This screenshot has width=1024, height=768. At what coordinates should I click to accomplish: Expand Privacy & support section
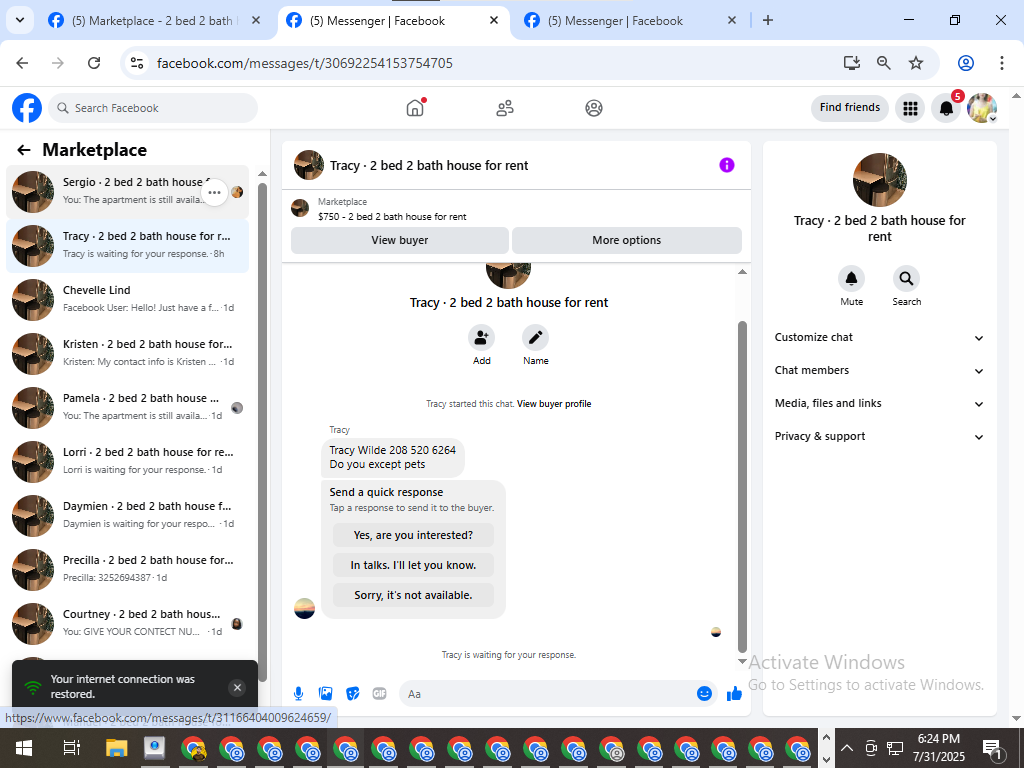[879, 436]
